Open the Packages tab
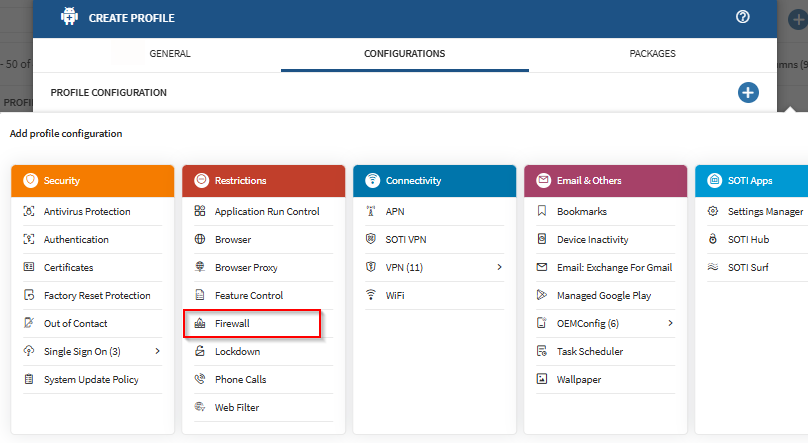 [x=652, y=54]
